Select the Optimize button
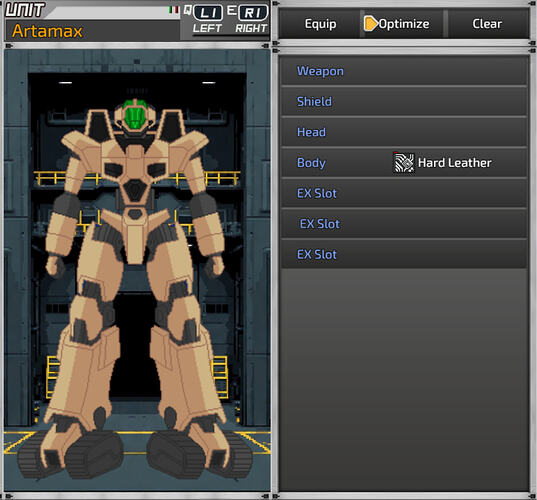Screen dimensions: 537x500 point(403,24)
